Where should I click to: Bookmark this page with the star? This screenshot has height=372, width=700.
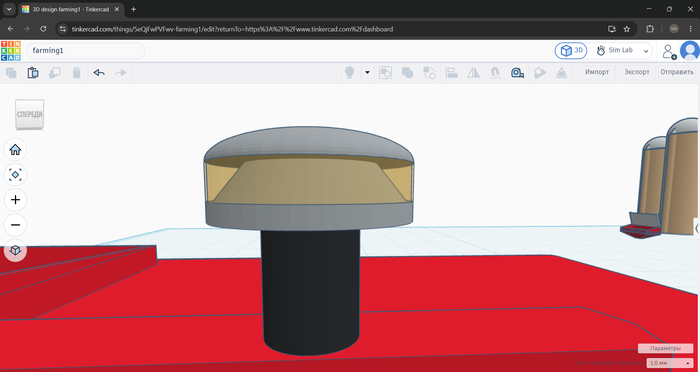coord(627,29)
